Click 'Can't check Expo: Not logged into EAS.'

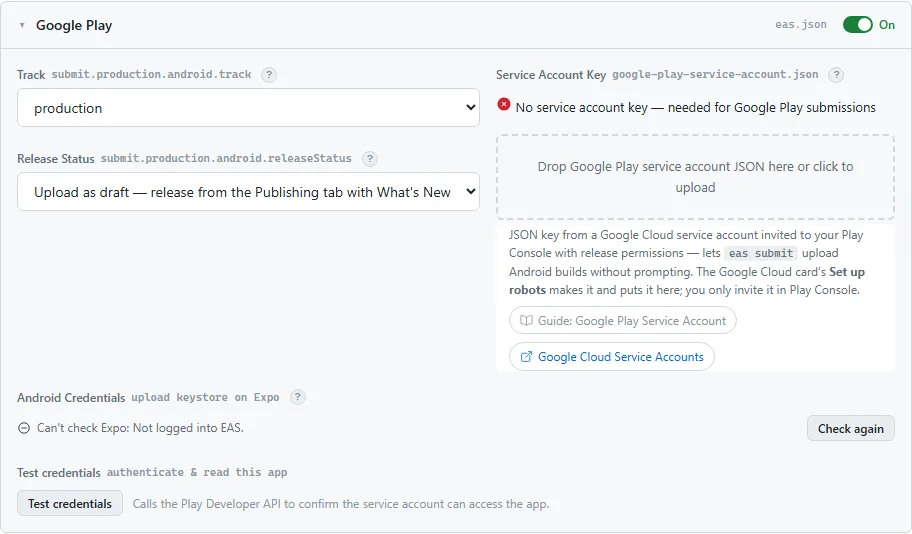(x=140, y=428)
